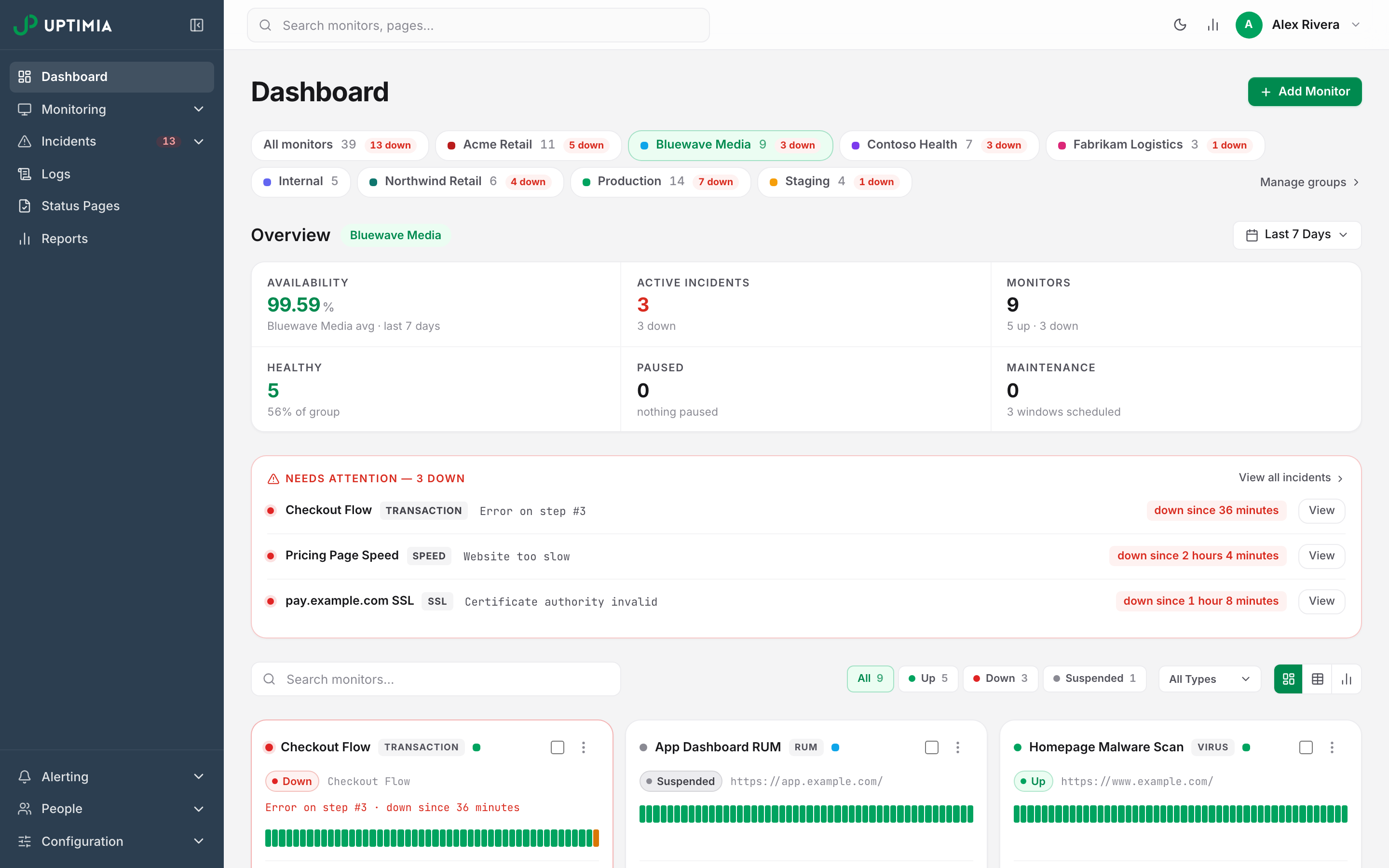The height and width of the screenshot is (868, 1389).
Task: View the Checkout Flow incident
Action: click(x=1321, y=510)
